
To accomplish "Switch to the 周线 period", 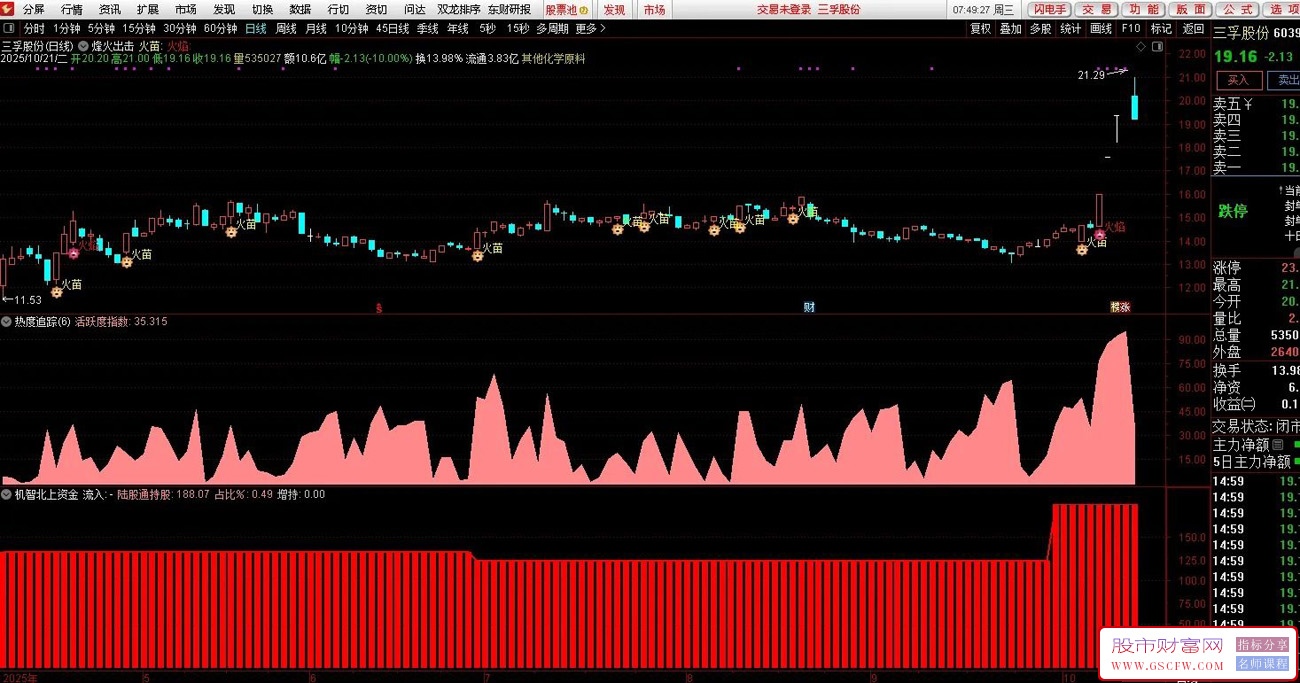I will tap(286, 29).
